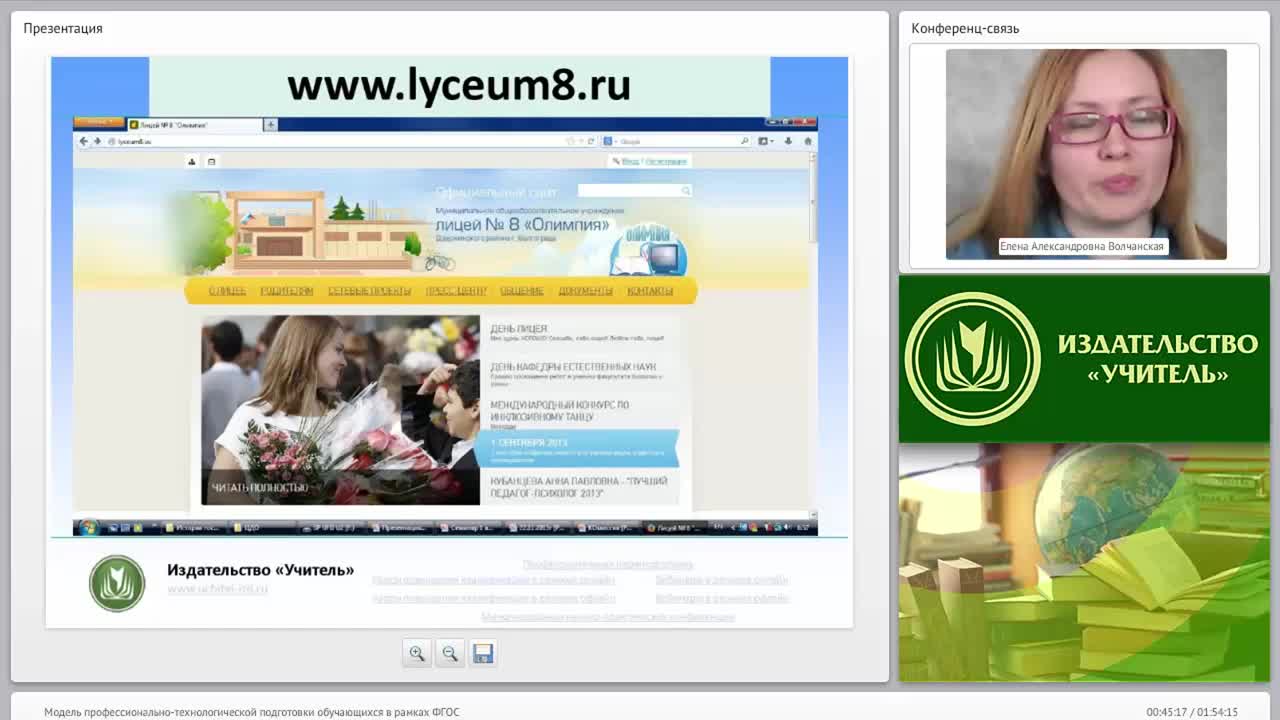Screen dimensions: 1280x720
Task: Click the browser home icon in slide
Action: coord(808,142)
